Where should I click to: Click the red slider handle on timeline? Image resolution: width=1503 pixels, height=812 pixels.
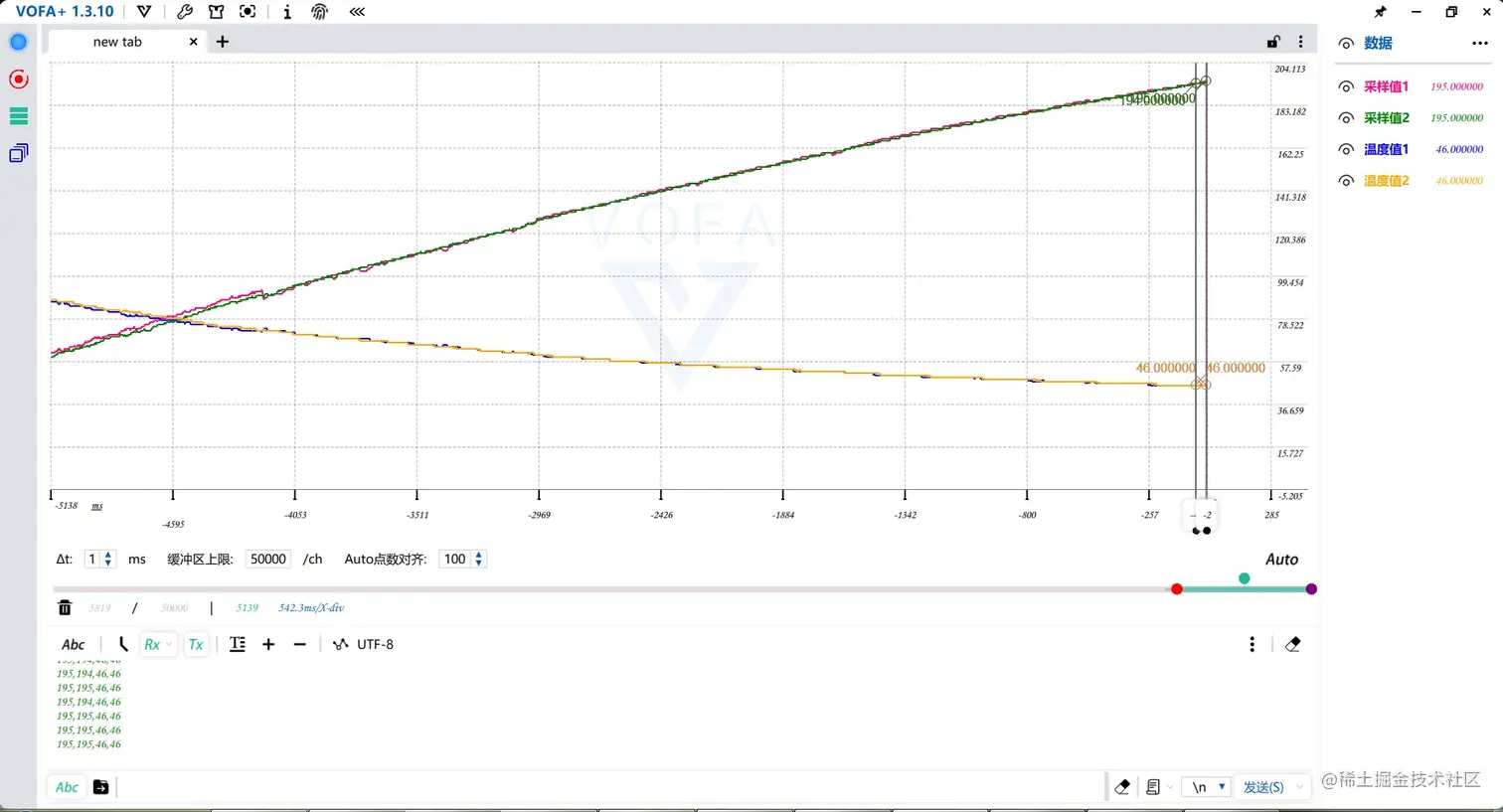pyautogui.click(x=1177, y=589)
